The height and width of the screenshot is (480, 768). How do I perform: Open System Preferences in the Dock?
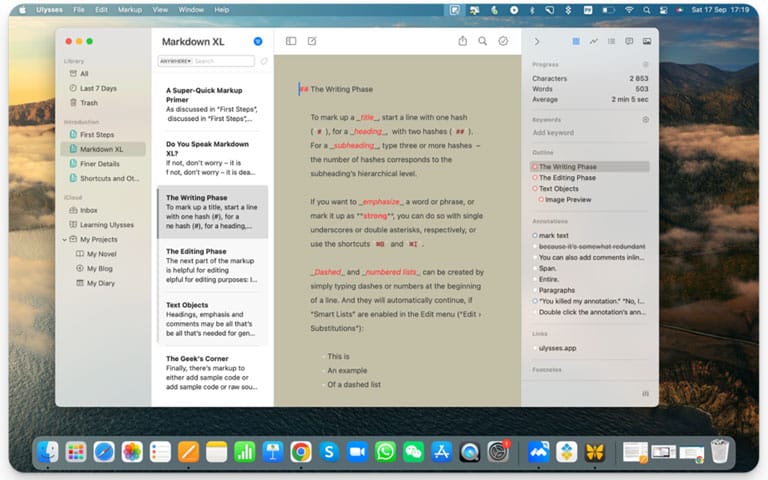498,452
